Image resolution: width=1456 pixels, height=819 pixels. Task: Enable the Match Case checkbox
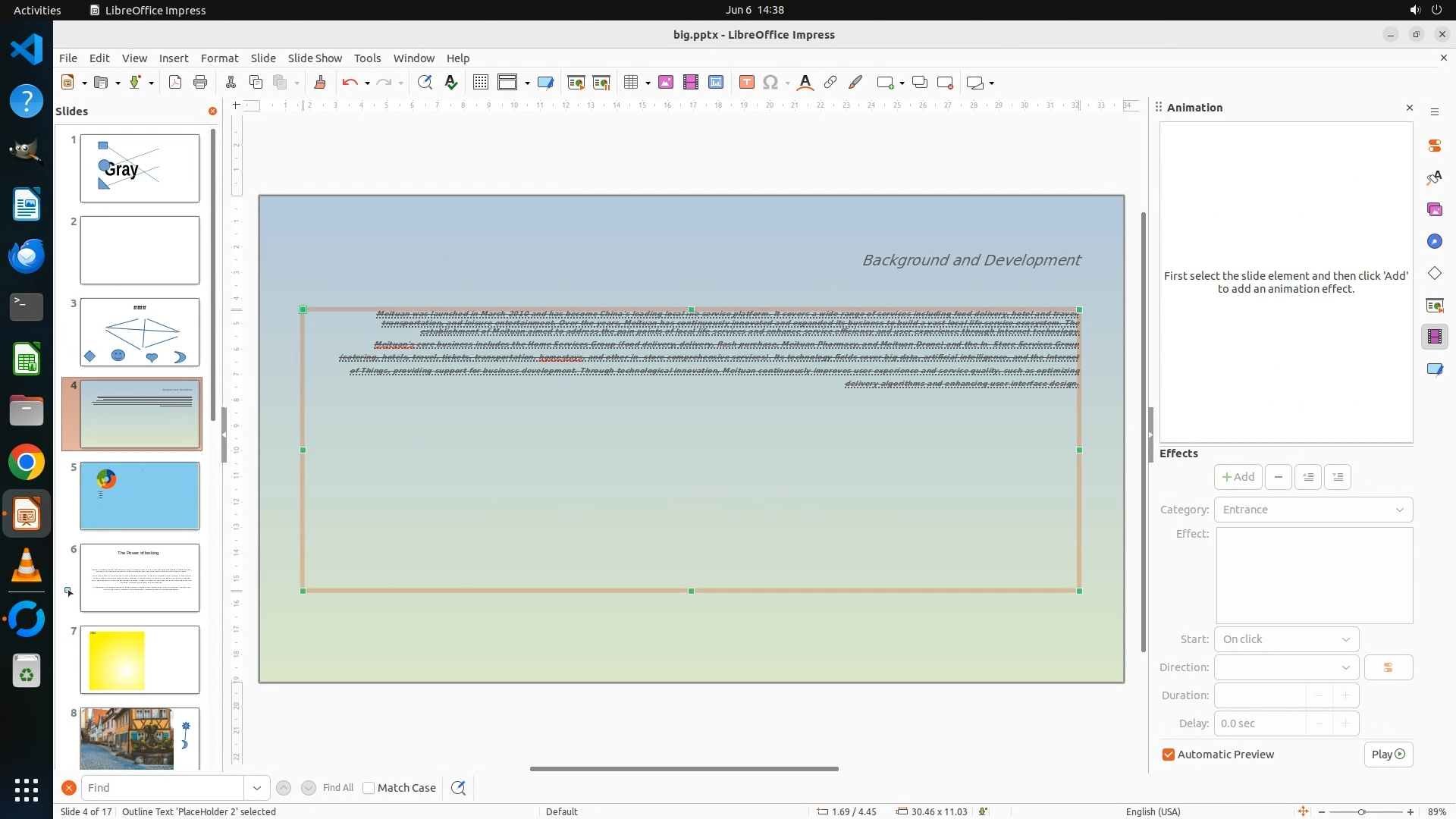tap(369, 788)
